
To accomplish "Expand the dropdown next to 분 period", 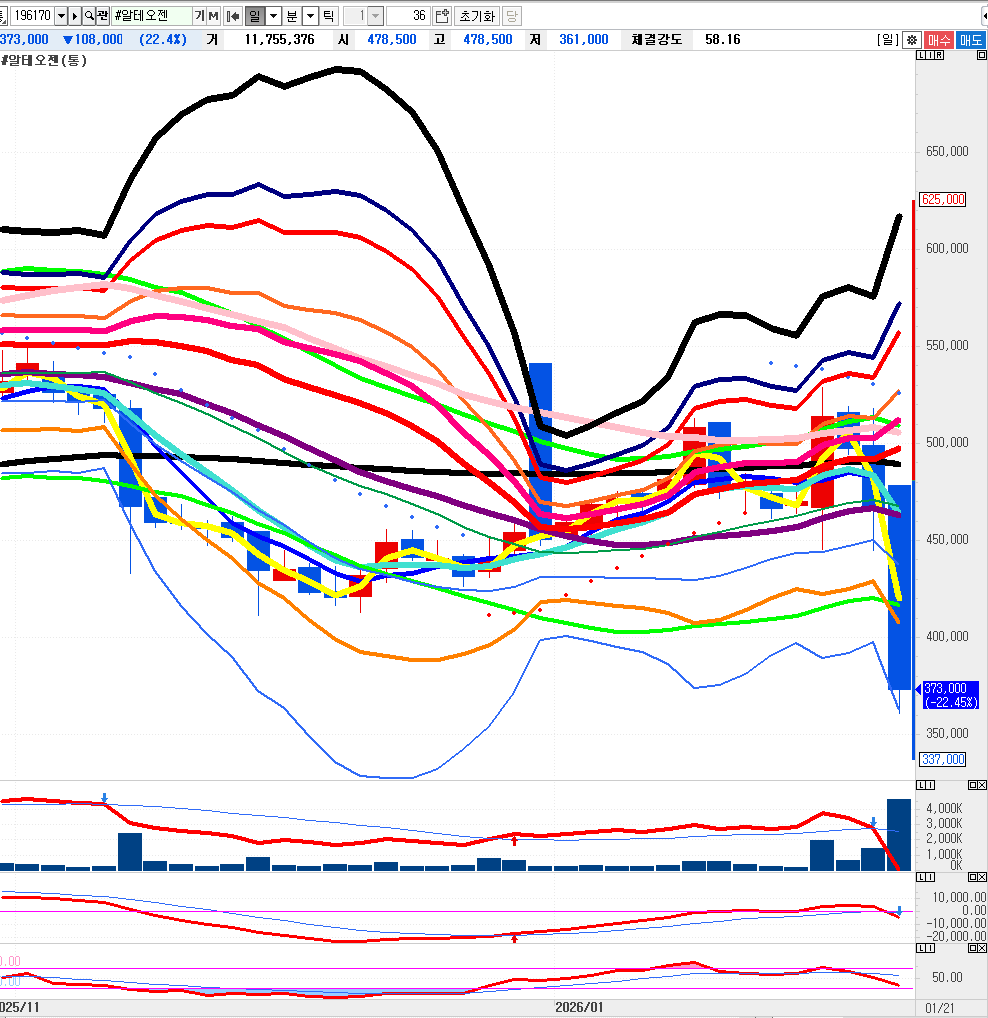I will pyautogui.click(x=309, y=16).
